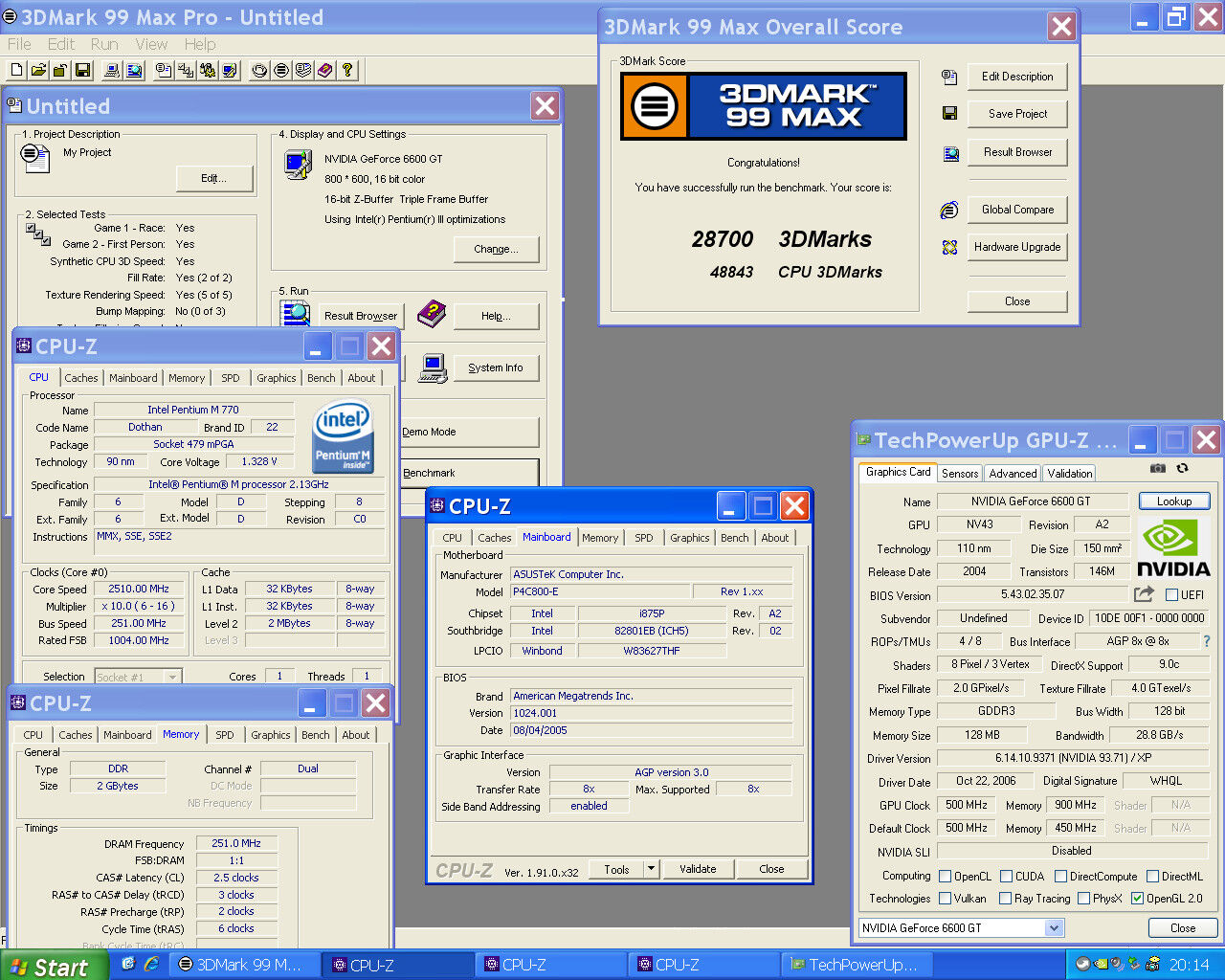
Task: Open the File menu
Action: [x=19, y=44]
